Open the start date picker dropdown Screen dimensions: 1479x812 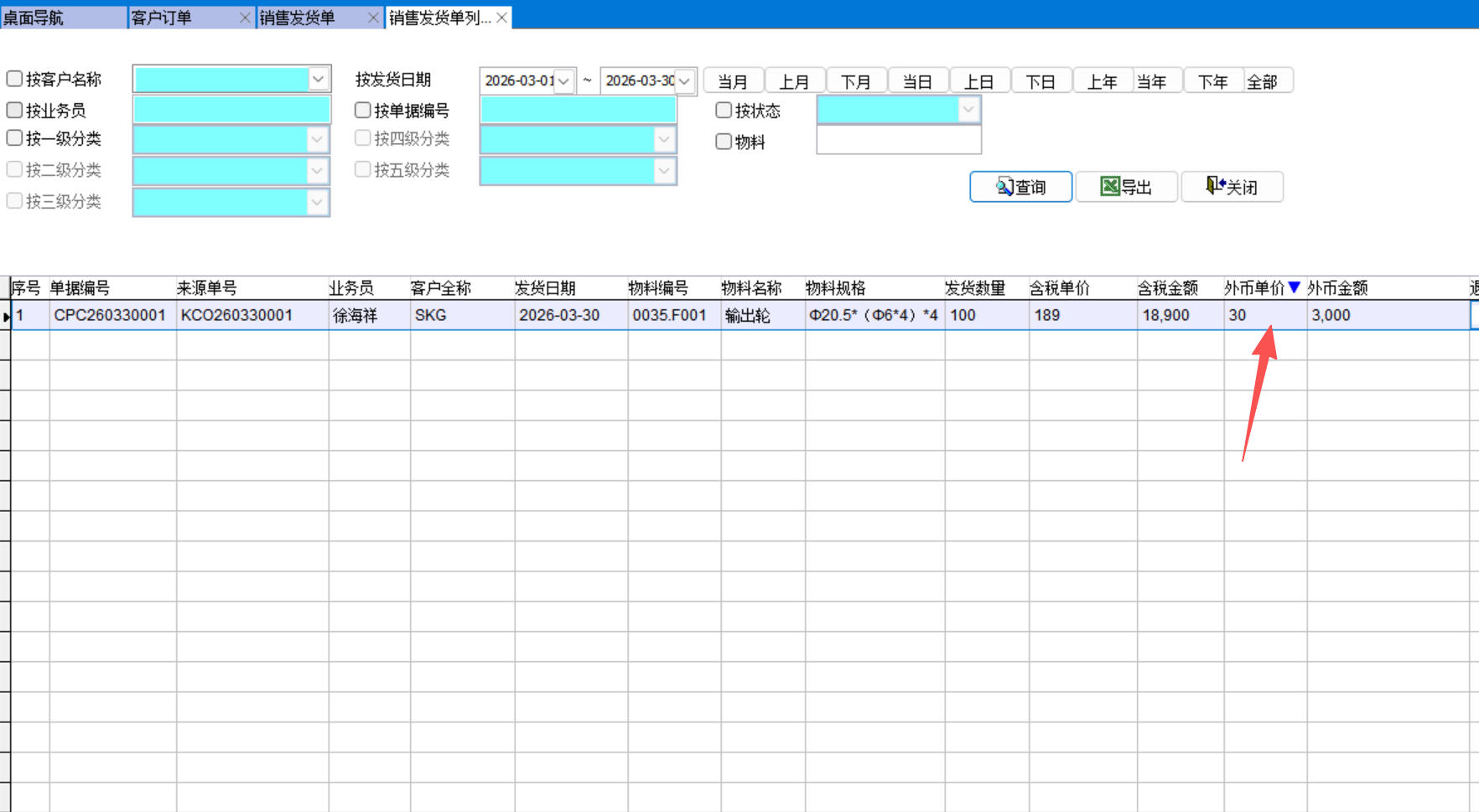564,81
